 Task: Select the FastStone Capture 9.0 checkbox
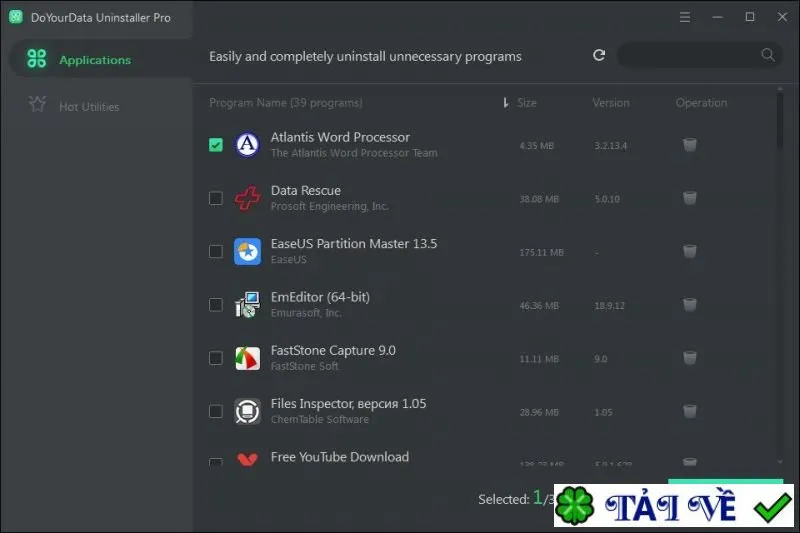coord(216,358)
